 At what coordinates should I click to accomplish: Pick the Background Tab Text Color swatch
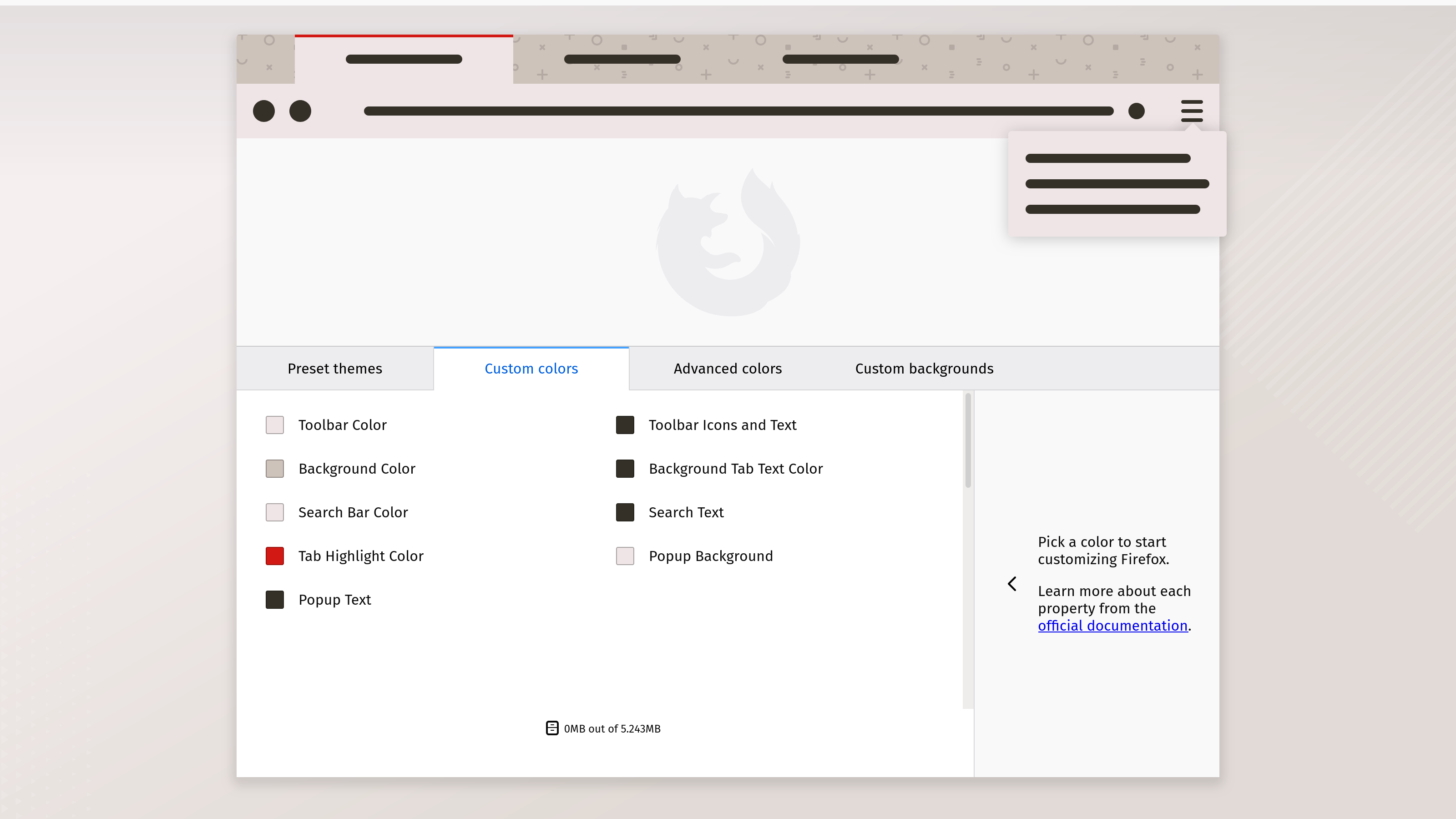[625, 469]
